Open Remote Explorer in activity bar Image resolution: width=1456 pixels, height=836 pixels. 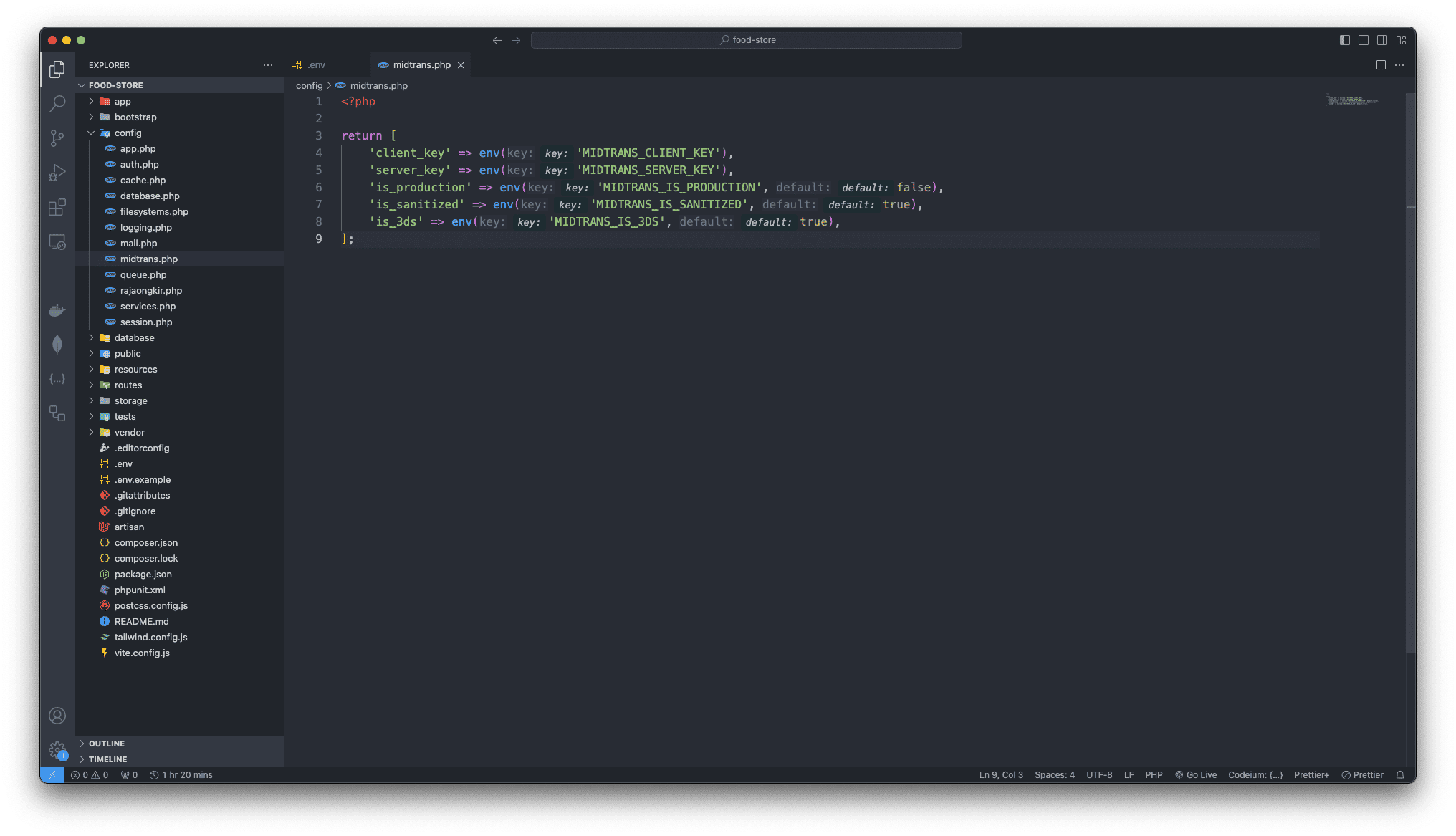(x=57, y=242)
